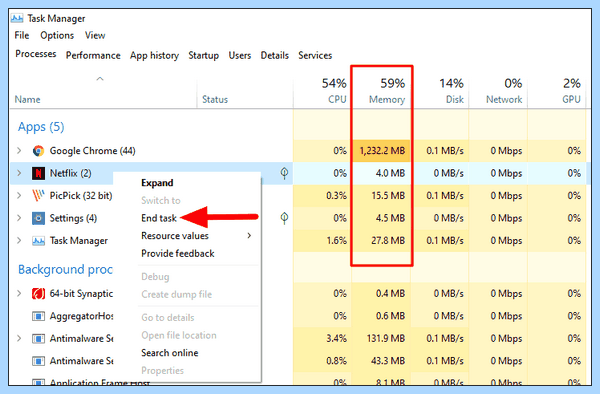Expand the Google Chrome (44) process group

(19, 151)
